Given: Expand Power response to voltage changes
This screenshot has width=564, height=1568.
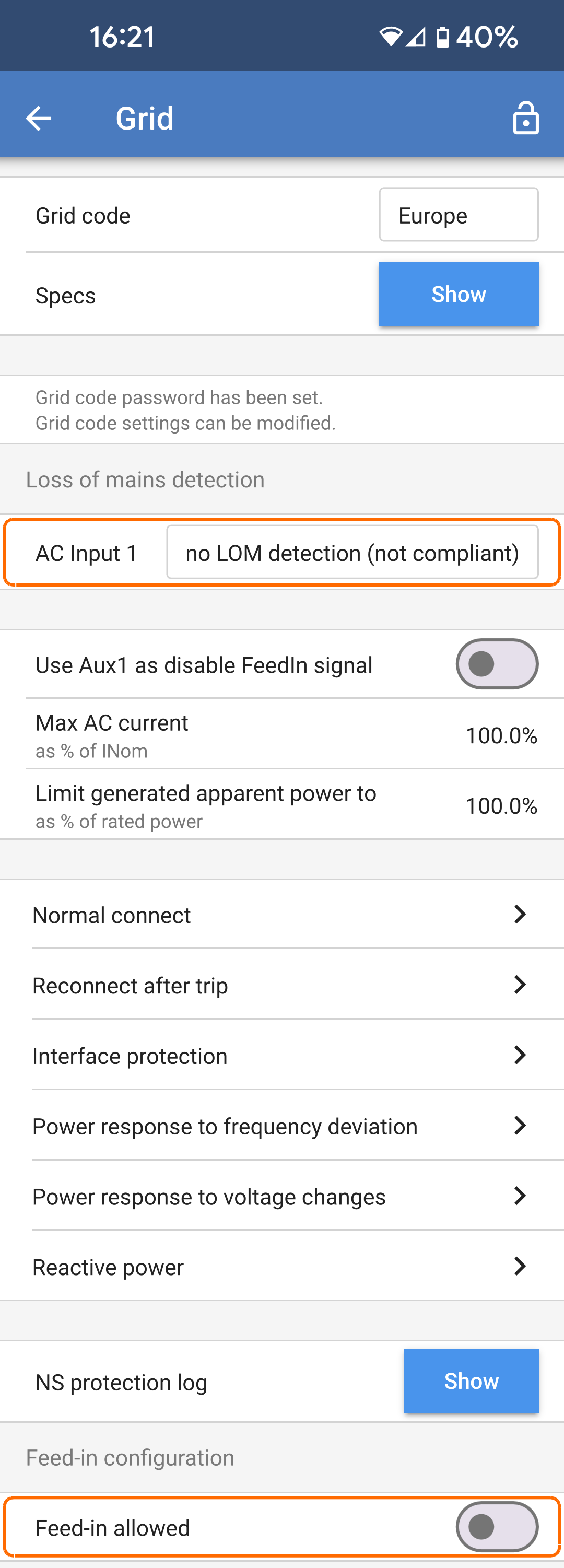Looking at the screenshot, I should [x=281, y=1196].
